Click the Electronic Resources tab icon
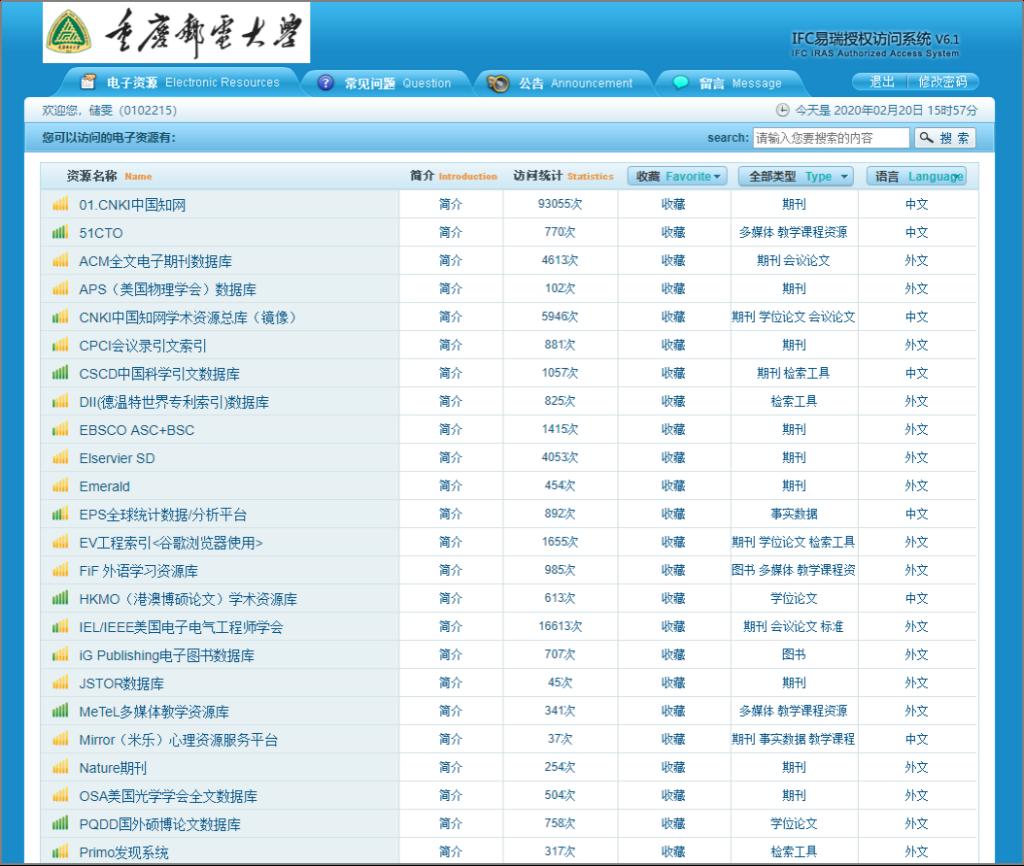Image resolution: width=1024 pixels, height=866 pixels. (88, 82)
